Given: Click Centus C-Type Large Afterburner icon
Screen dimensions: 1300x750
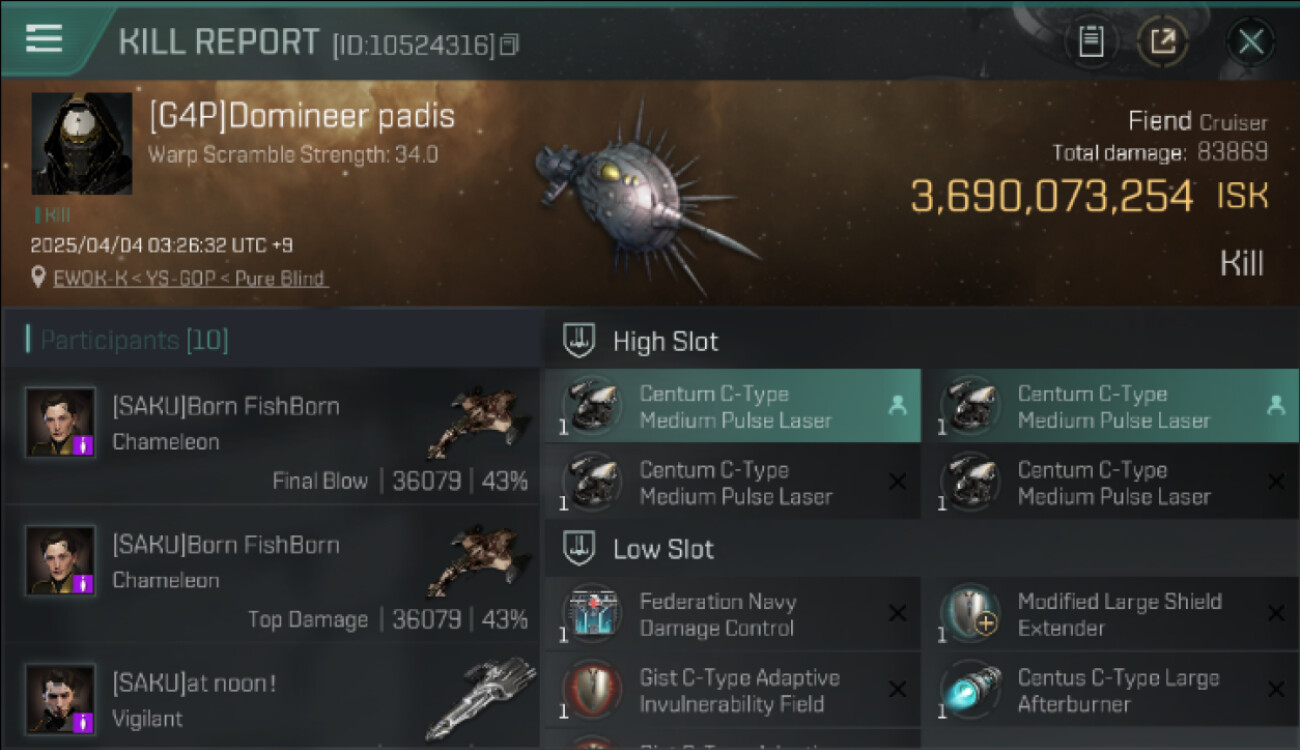Looking at the screenshot, I should pyautogui.click(x=970, y=691).
